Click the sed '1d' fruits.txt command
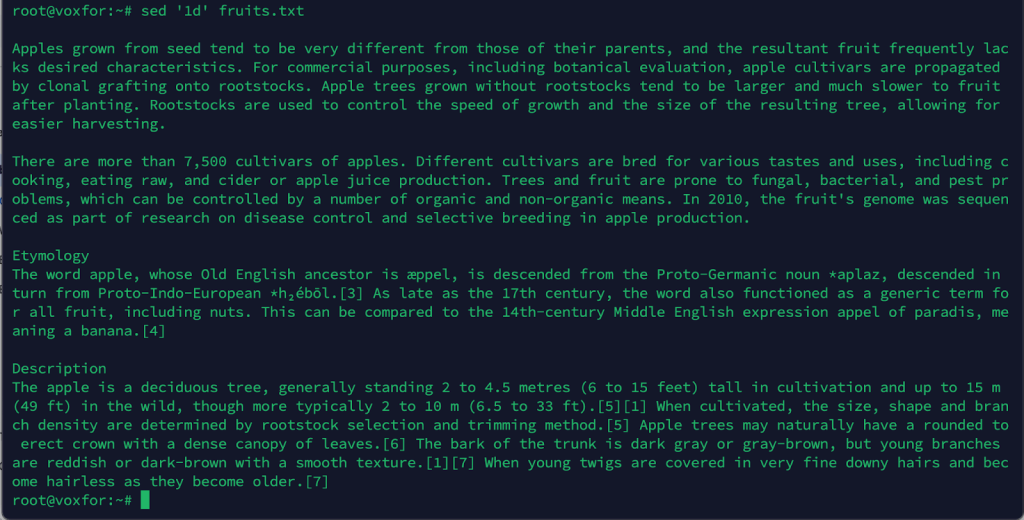Viewport: 1024px width, 520px height. point(223,11)
